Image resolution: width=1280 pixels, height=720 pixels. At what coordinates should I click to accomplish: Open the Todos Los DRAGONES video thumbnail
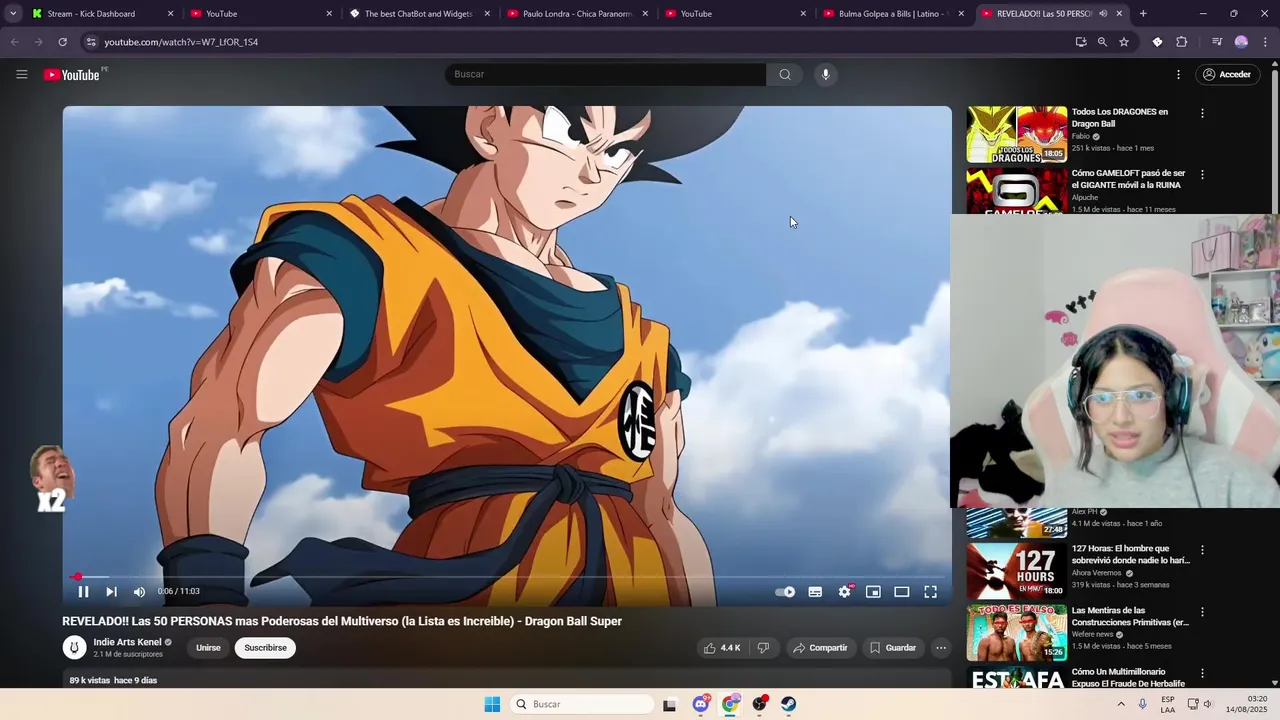click(1017, 134)
